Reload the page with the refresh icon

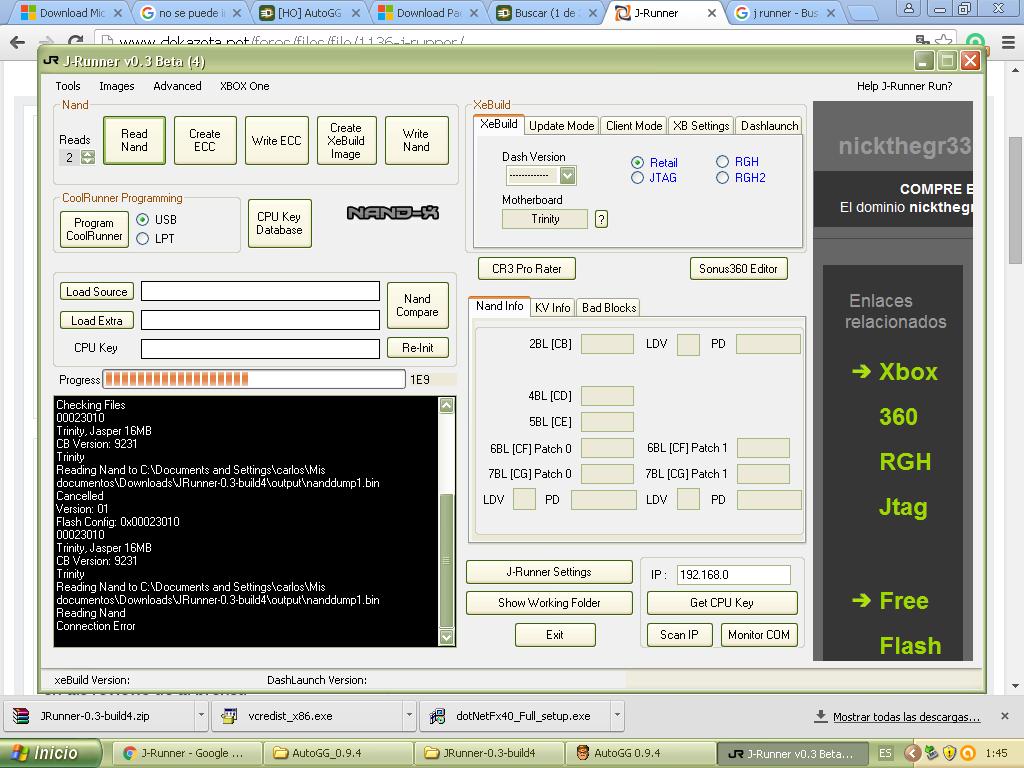76,42
